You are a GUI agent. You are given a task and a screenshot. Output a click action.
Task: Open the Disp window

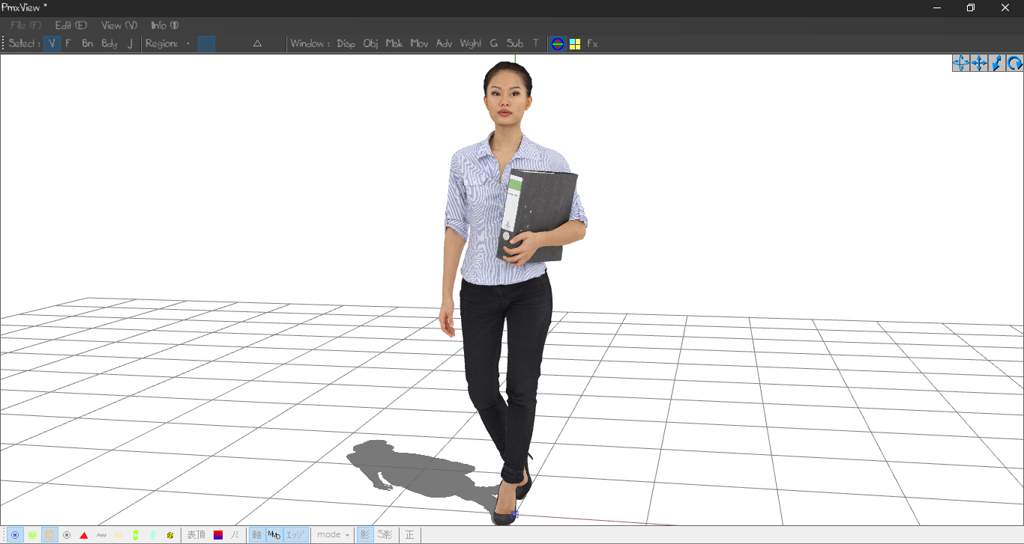tap(345, 44)
